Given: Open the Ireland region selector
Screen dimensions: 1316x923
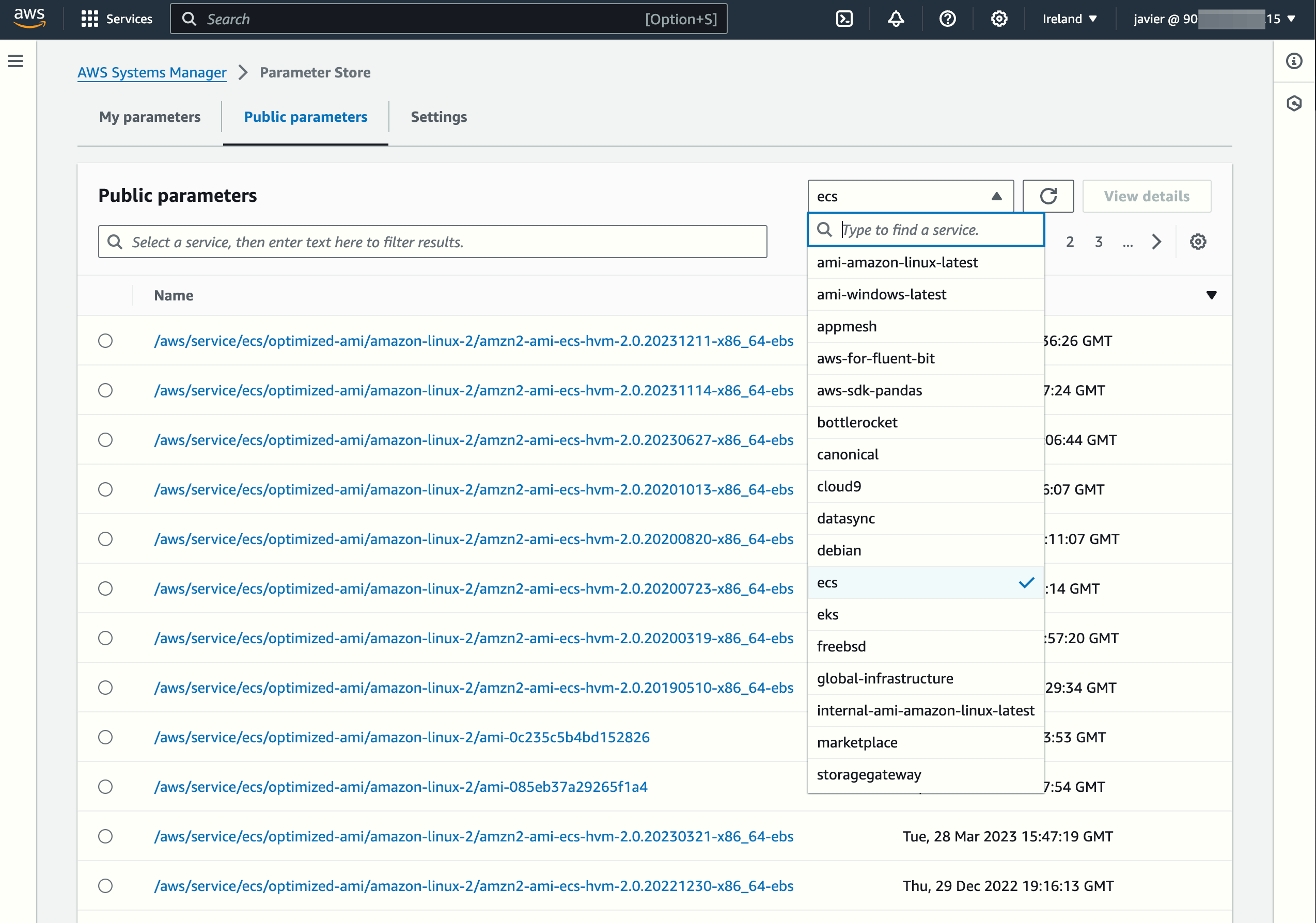Looking at the screenshot, I should click(x=1069, y=19).
